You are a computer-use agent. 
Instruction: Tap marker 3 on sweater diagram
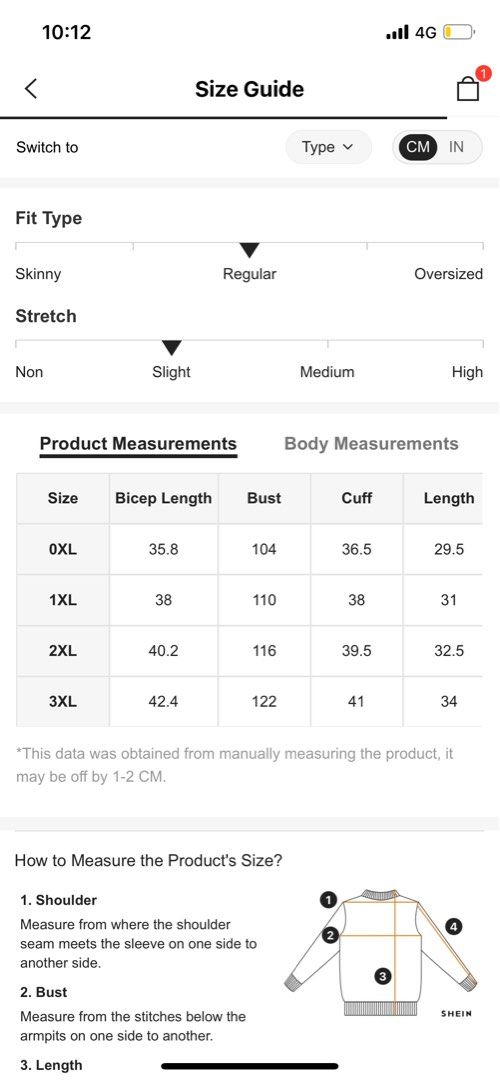pos(384,975)
